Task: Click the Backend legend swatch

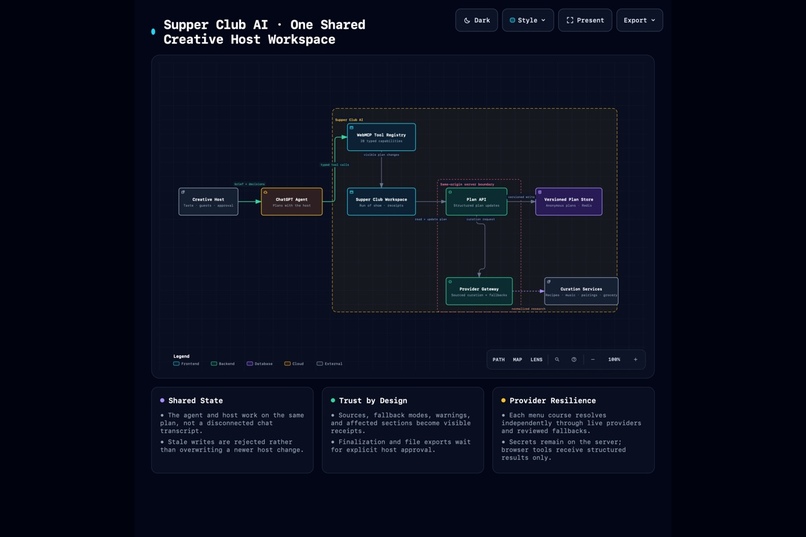Action: coord(214,363)
